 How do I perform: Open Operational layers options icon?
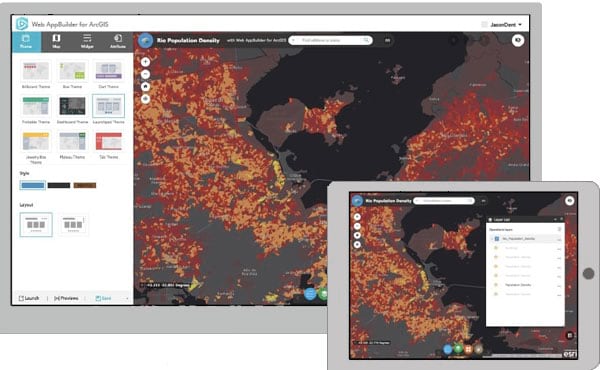pyautogui.click(x=559, y=229)
